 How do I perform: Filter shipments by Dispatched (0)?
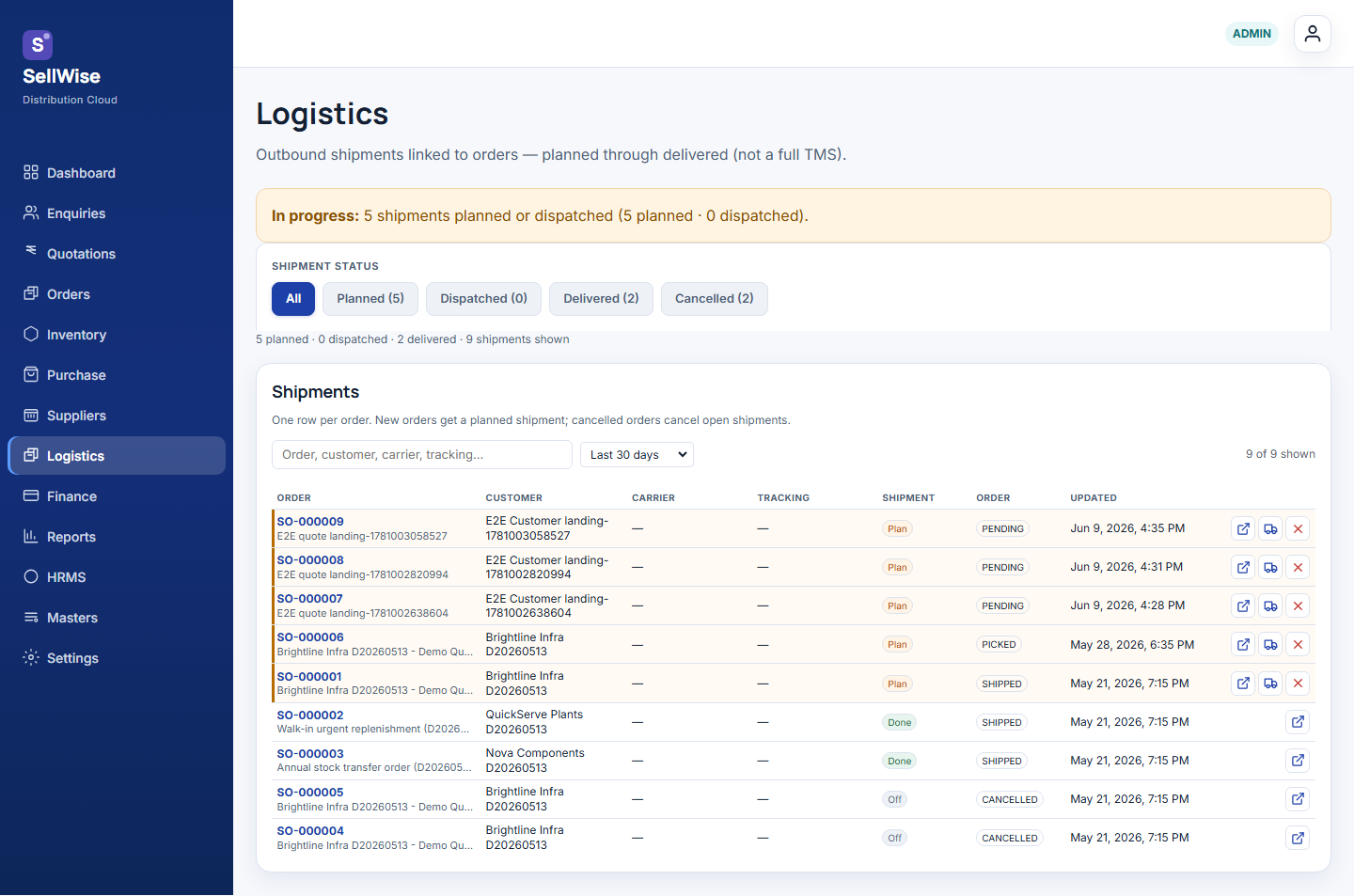click(483, 299)
